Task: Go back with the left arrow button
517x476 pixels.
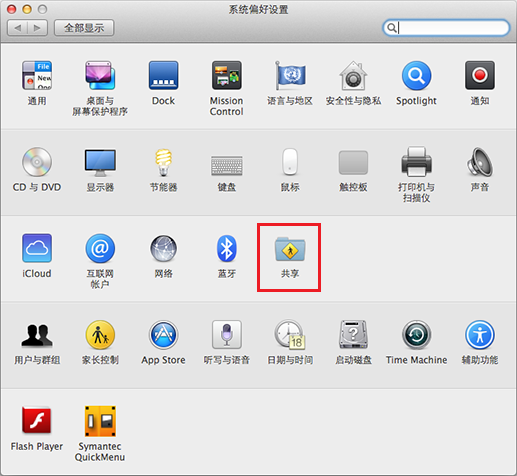Action: point(17,28)
